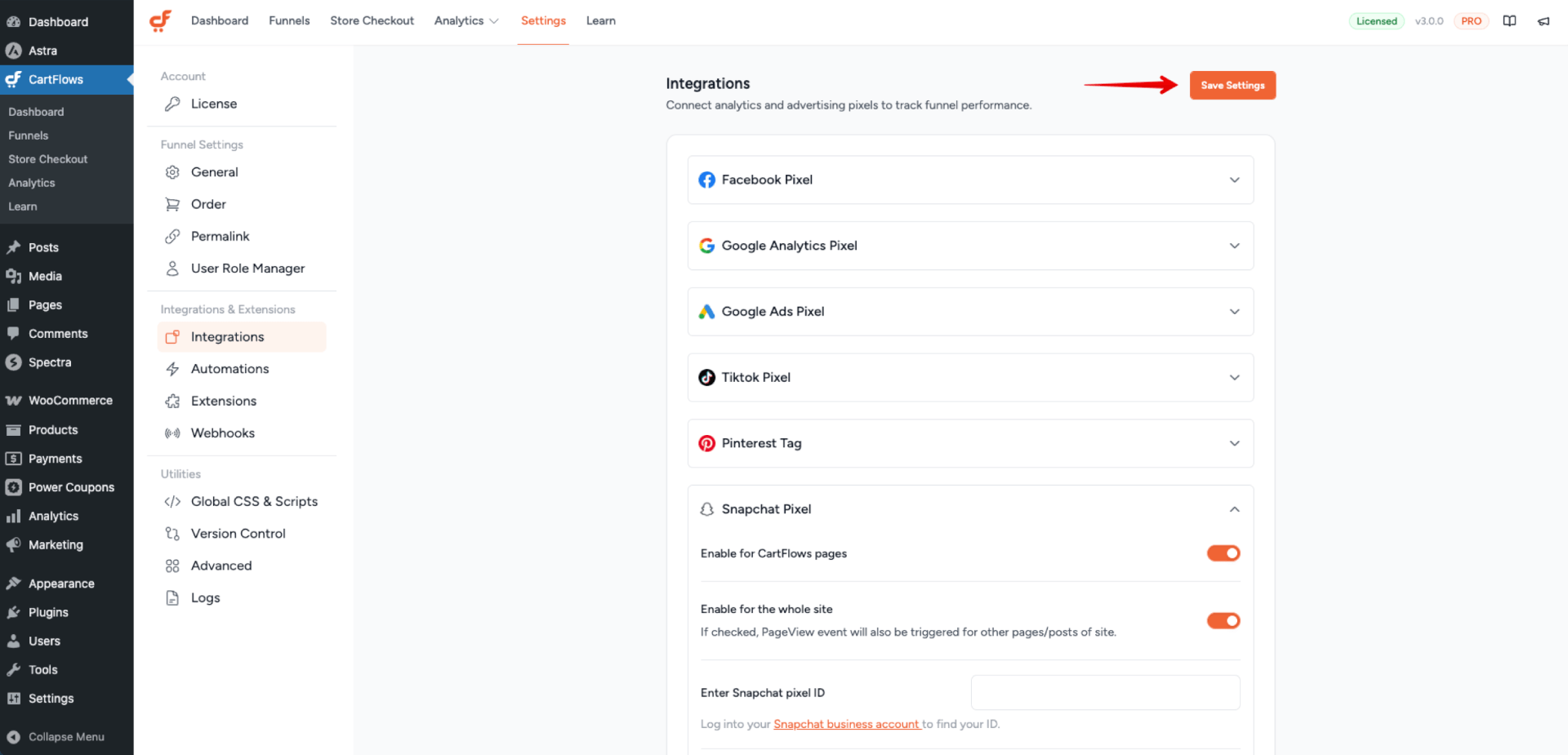Viewport: 1568px width, 755px height.
Task: Open Funnels in CartFlows submenu
Action: click(29, 135)
